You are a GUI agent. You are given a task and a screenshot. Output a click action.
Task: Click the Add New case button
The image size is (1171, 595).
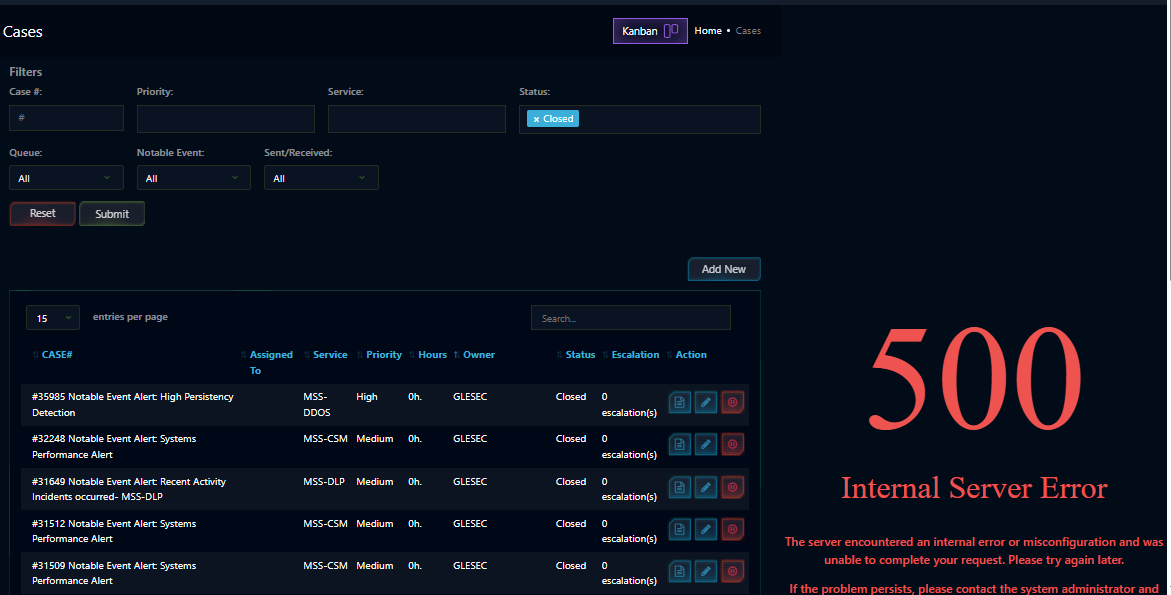[x=724, y=269]
